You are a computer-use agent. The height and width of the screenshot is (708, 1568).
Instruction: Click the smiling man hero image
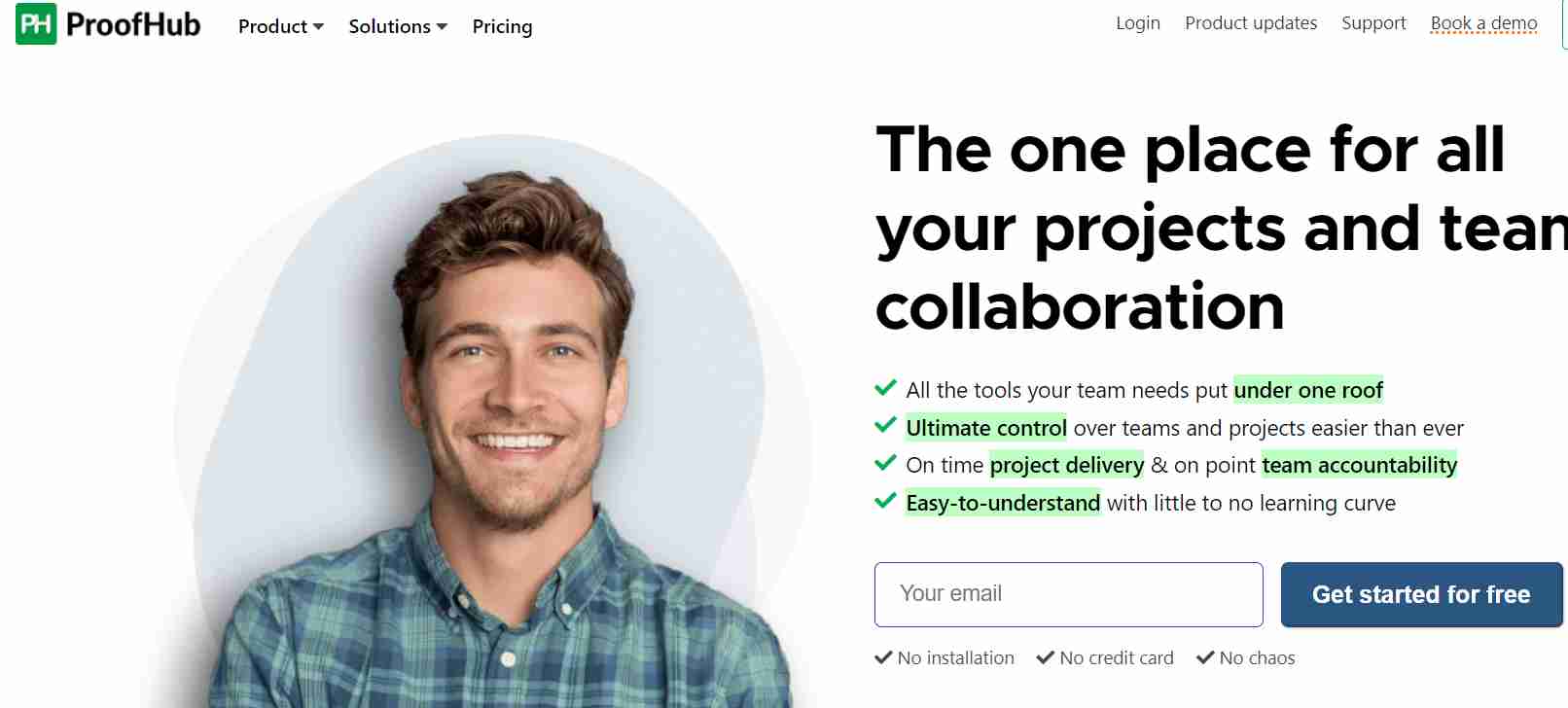coord(496,438)
